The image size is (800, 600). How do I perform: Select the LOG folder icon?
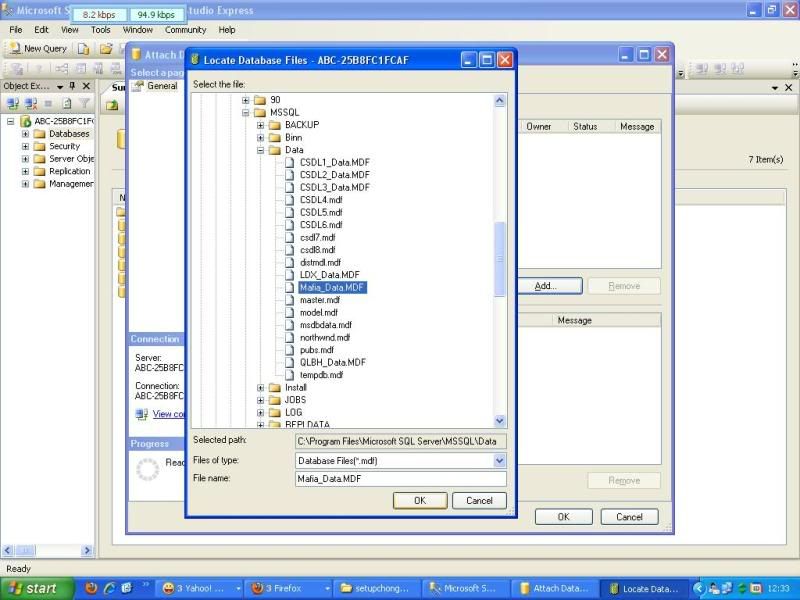coord(275,412)
